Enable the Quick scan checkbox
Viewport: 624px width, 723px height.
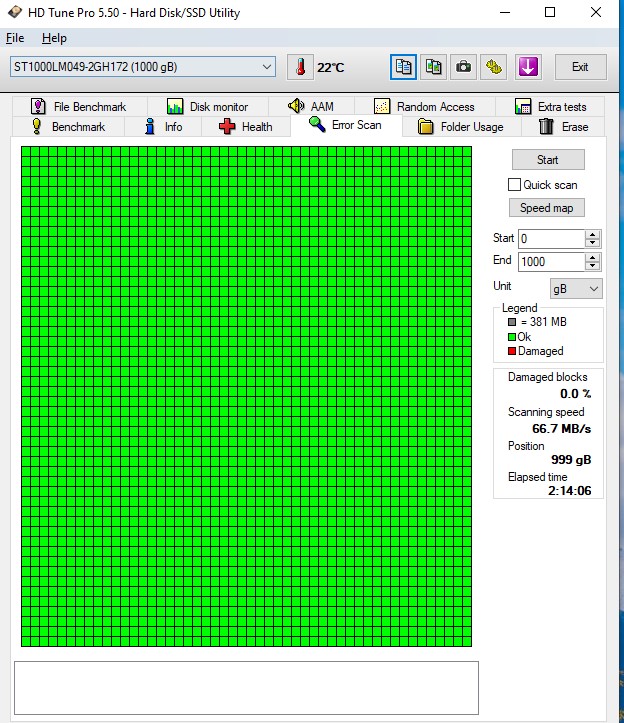point(514,184)
